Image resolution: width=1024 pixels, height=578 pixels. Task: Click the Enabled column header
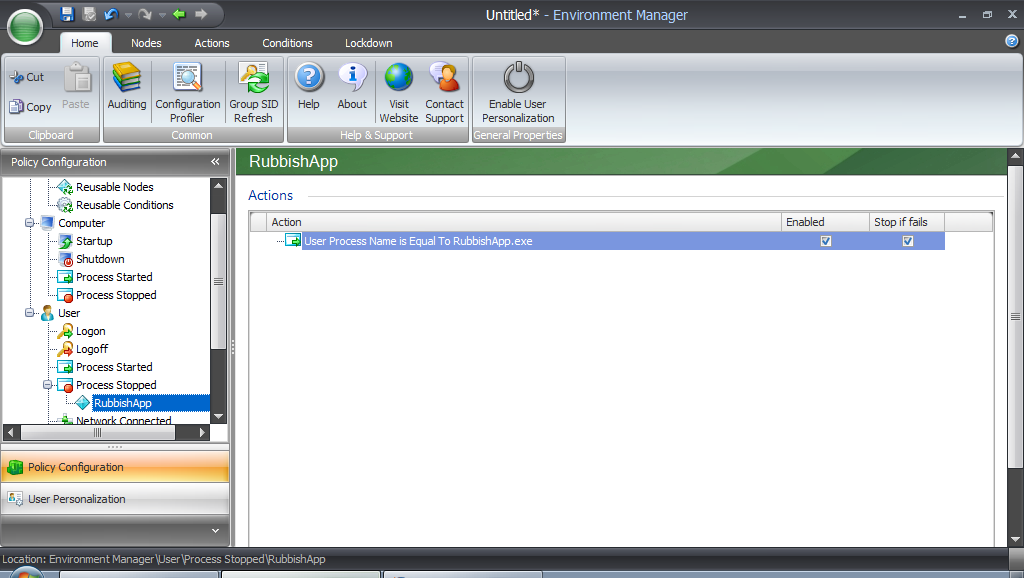click(825, 222)
